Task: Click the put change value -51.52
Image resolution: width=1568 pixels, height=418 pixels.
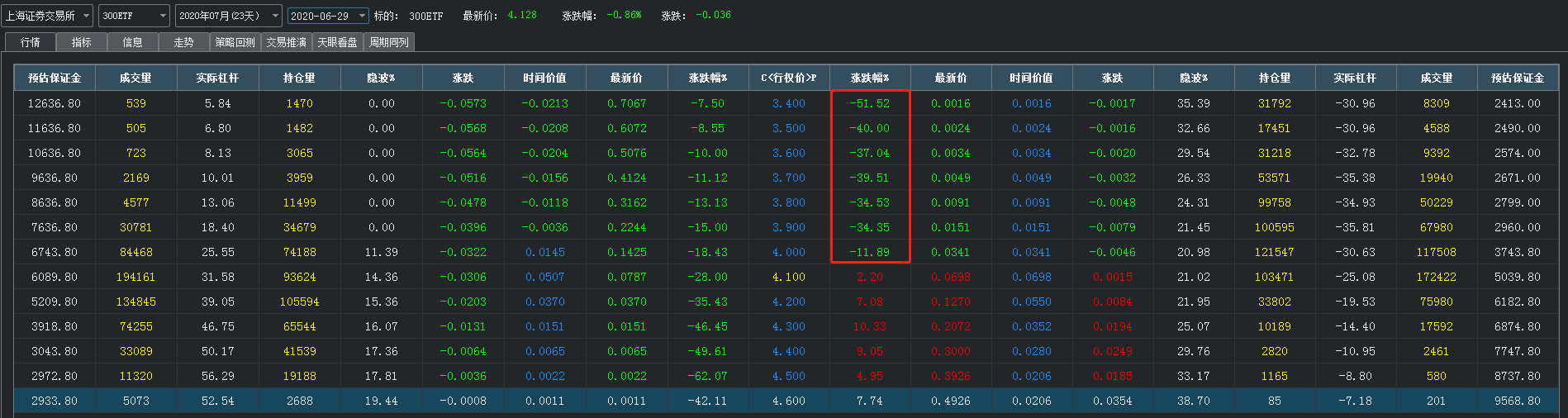Action: tap(869, 103)
